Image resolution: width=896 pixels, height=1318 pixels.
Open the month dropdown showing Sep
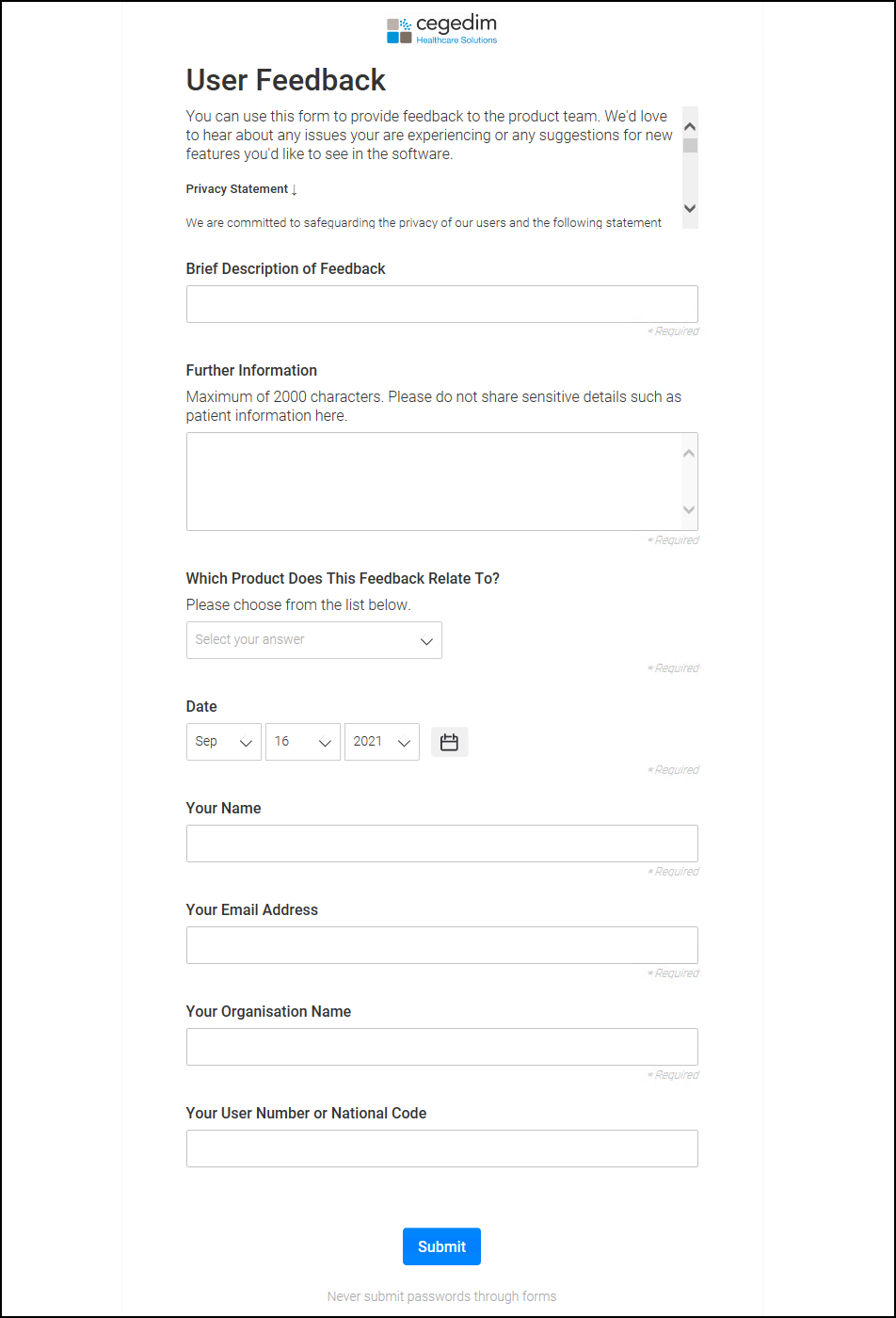[224, 742]
